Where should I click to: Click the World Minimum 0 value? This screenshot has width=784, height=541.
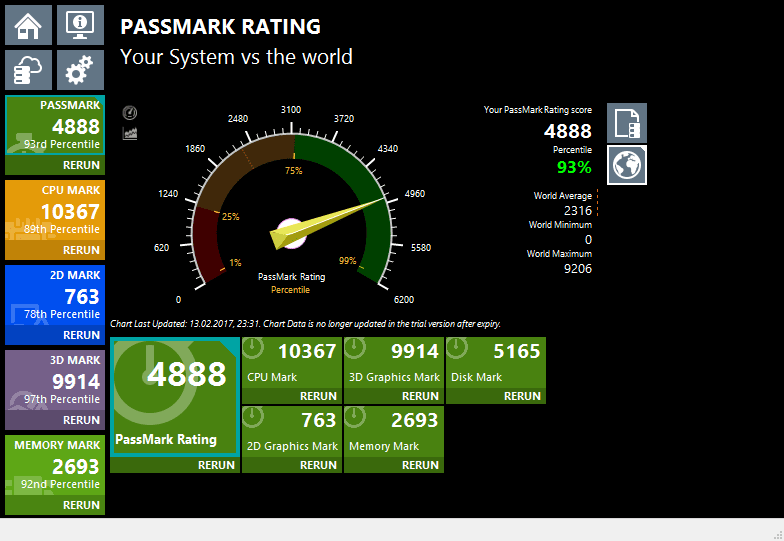coord(588,240)
